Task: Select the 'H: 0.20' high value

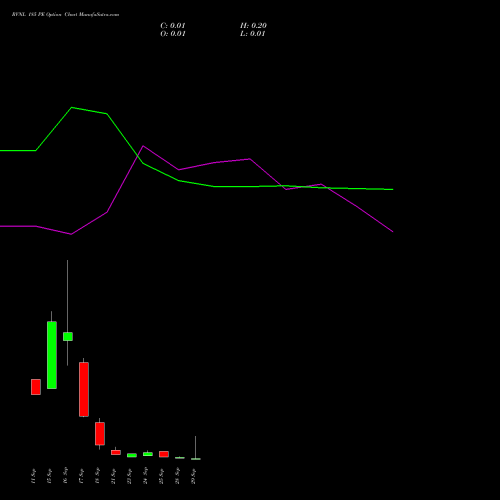Action: 253,26
